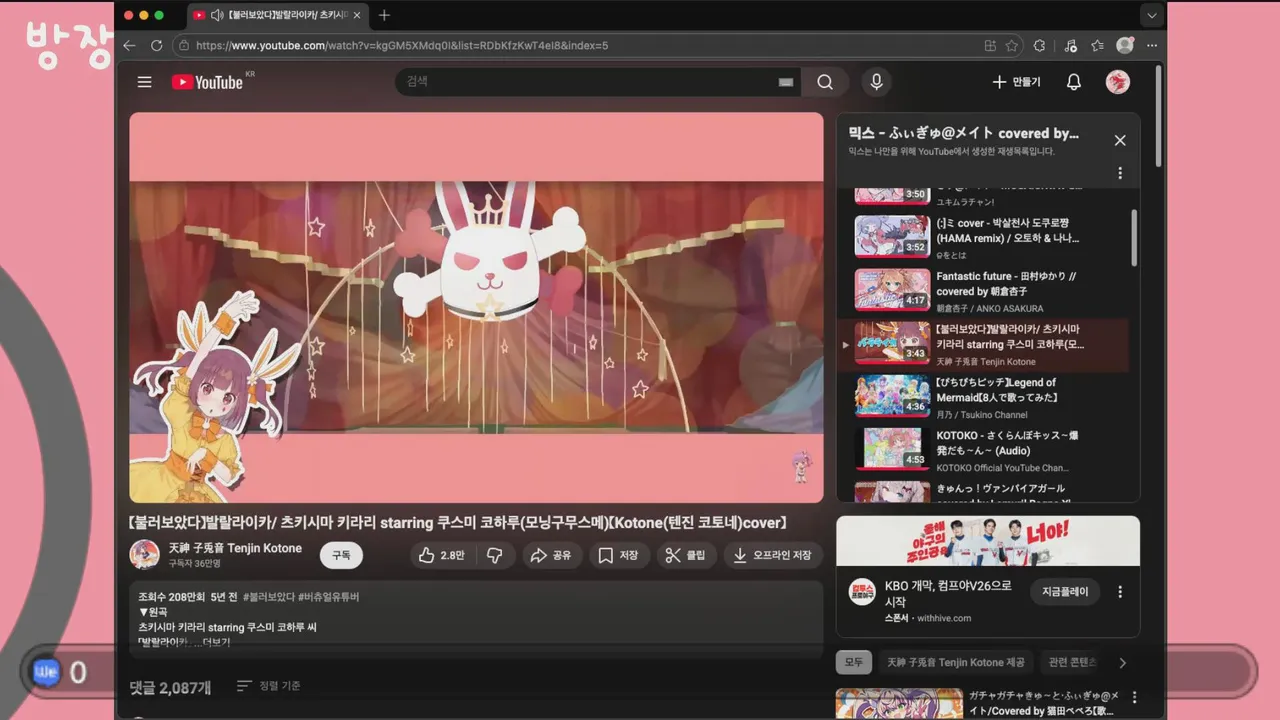This screenshot has width=1280, height=720.
Task: Select the 모두 filter chip
Action: [854, 662]
